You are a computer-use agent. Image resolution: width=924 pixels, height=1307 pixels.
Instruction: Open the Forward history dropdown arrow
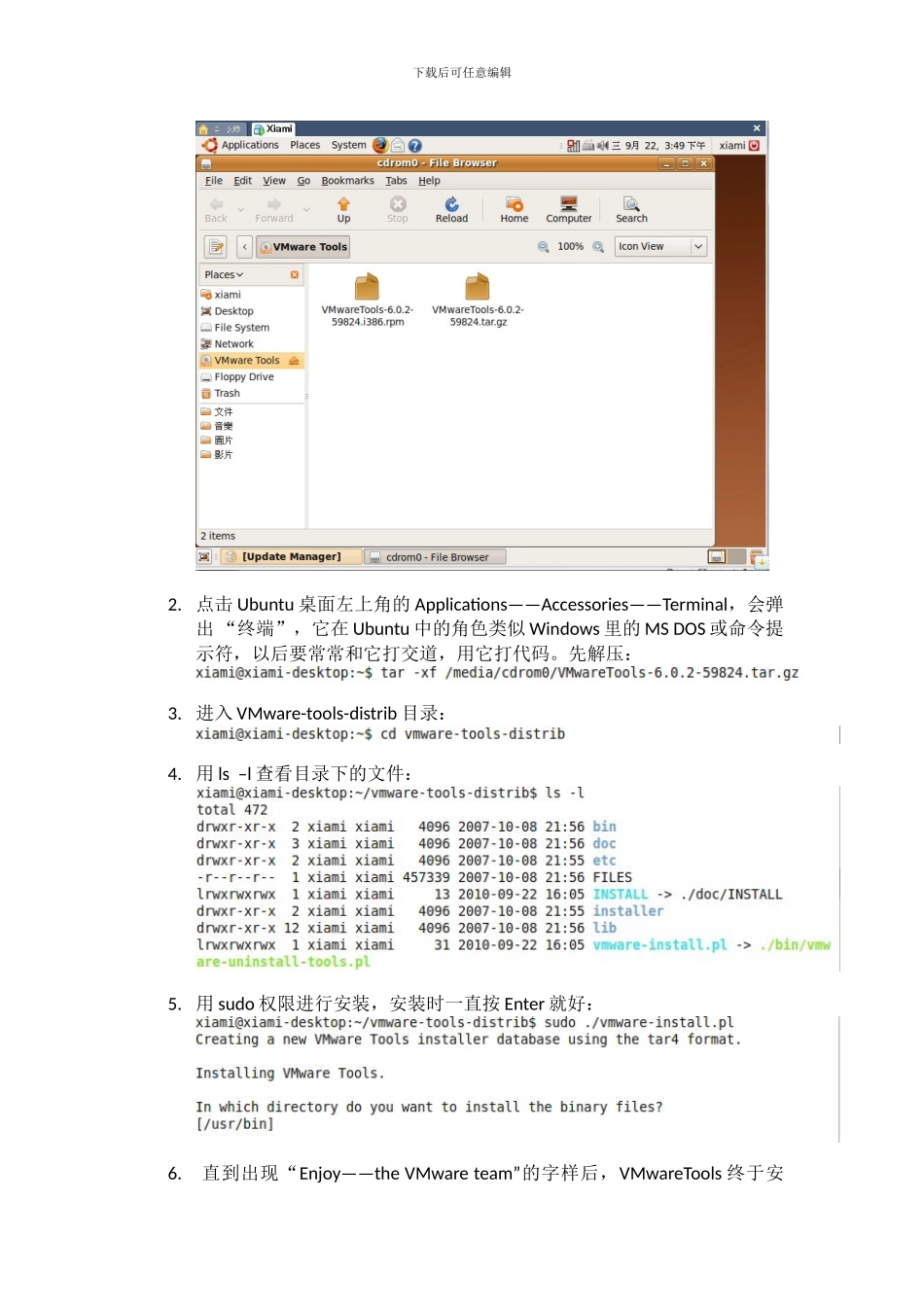click(x=306, y=209)
